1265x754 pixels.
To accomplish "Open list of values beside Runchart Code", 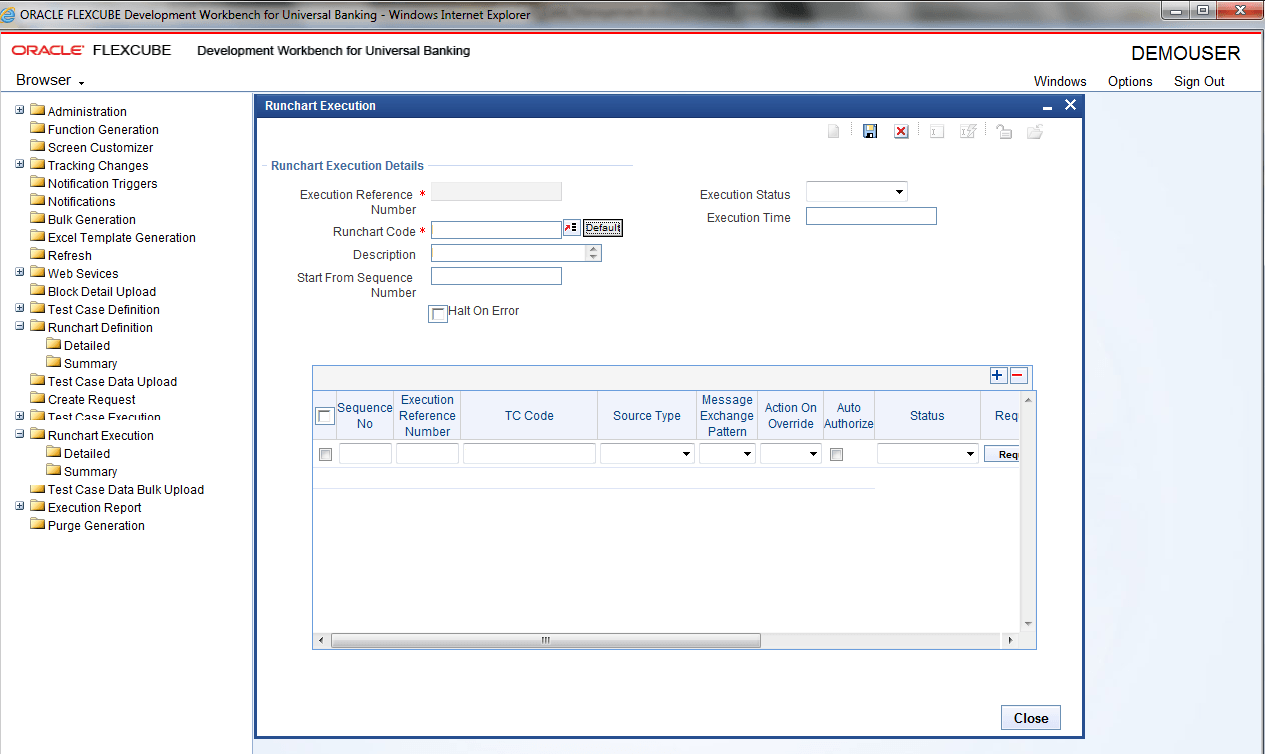I will pyautogui.click(x=571, y=228).
